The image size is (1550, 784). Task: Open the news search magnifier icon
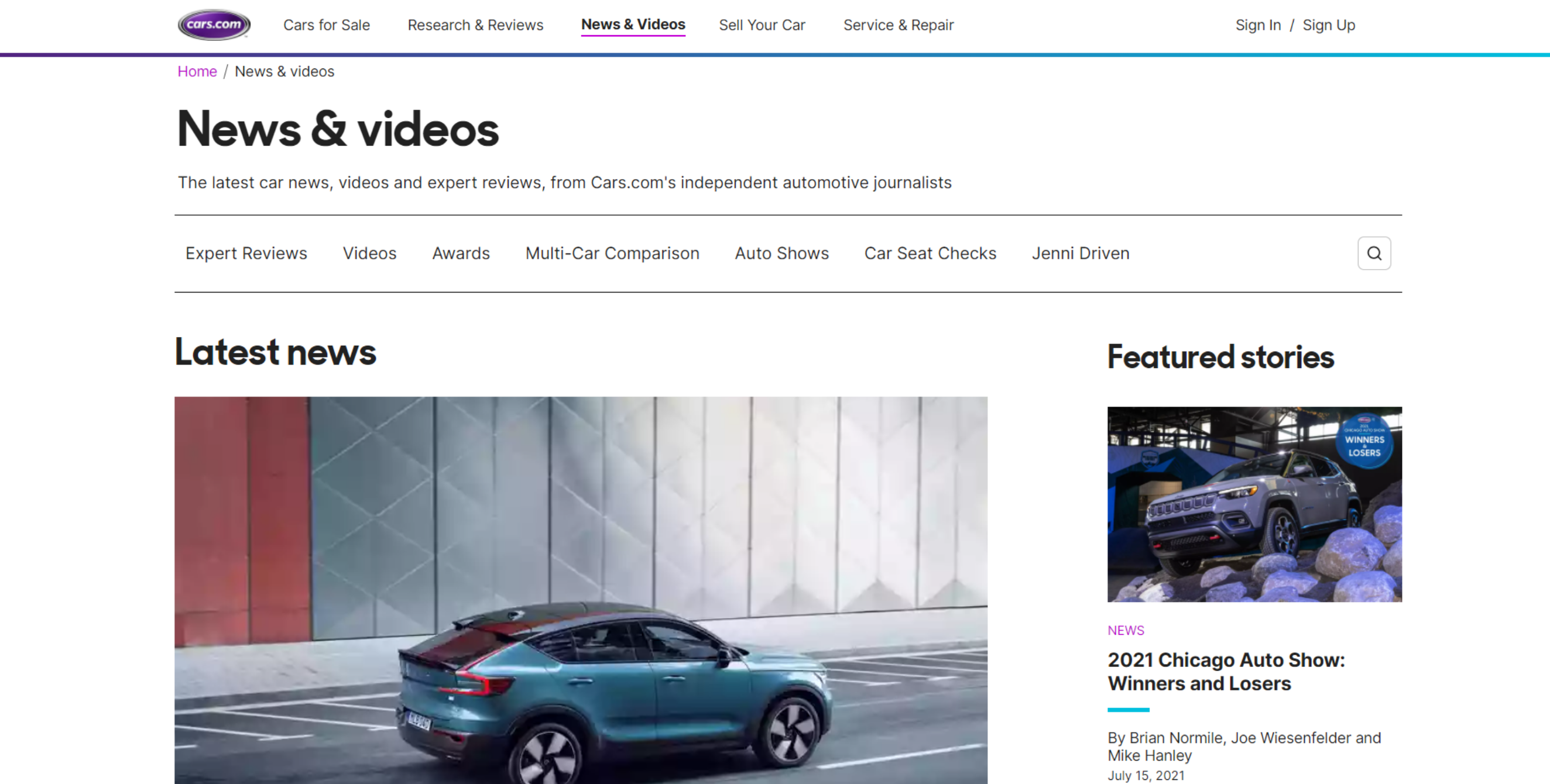(1374, 253)
